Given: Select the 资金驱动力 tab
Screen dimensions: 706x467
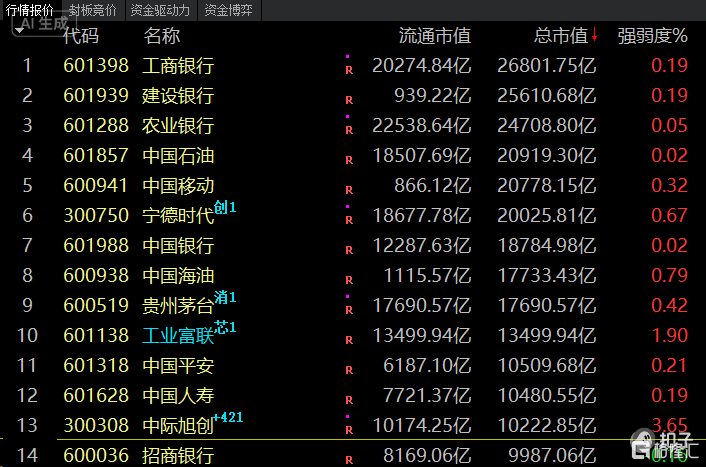Looking at the screenshot, I should coord(160,10).
